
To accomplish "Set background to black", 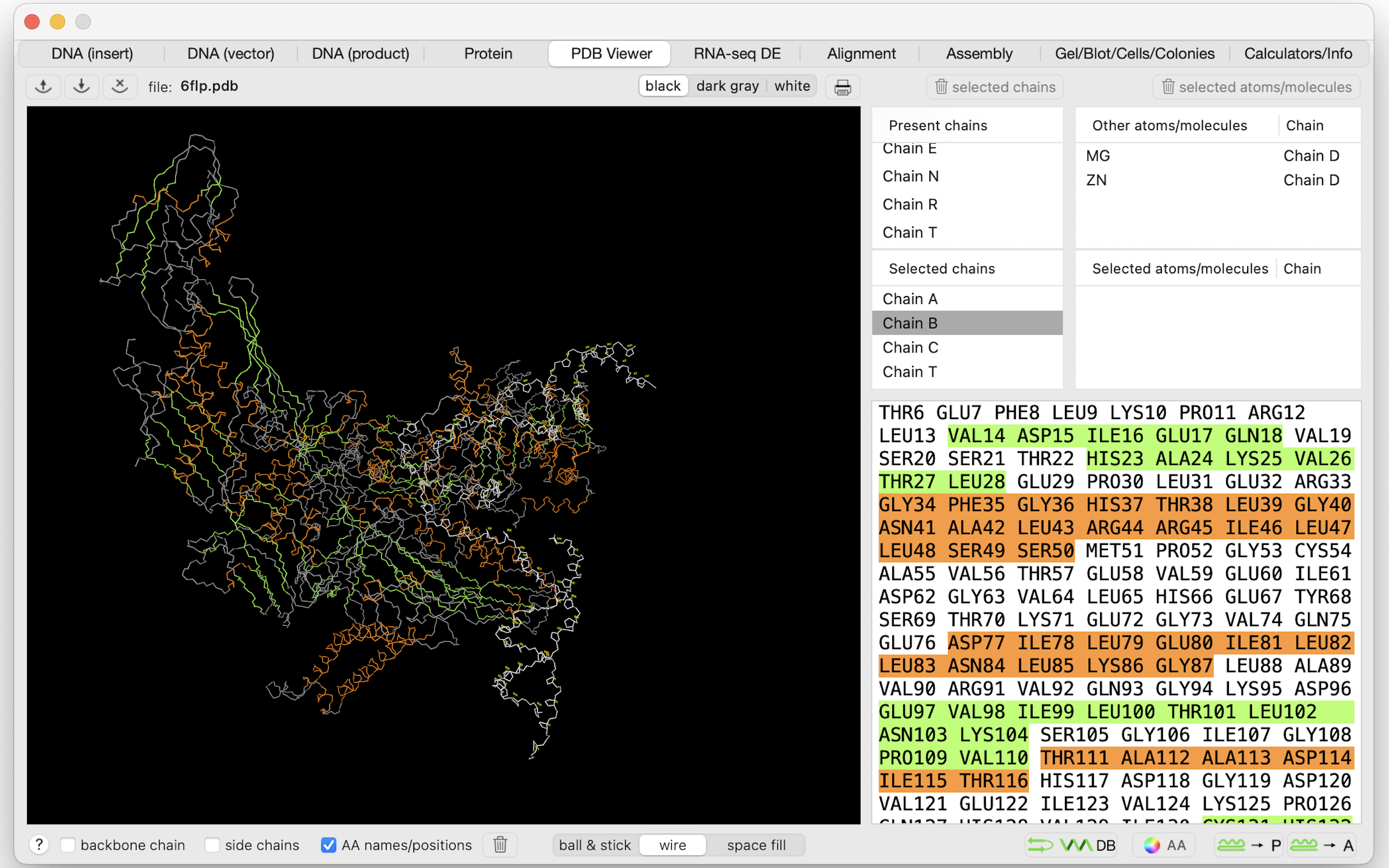I will tap(663, 86).
